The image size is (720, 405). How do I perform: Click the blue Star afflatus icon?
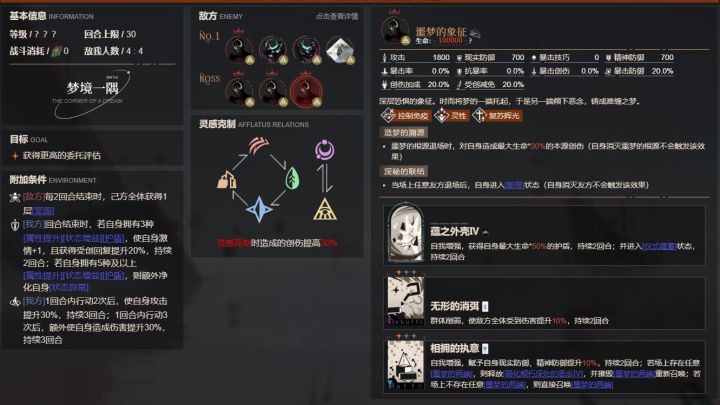pyautogui.click(x=259, y=209)
